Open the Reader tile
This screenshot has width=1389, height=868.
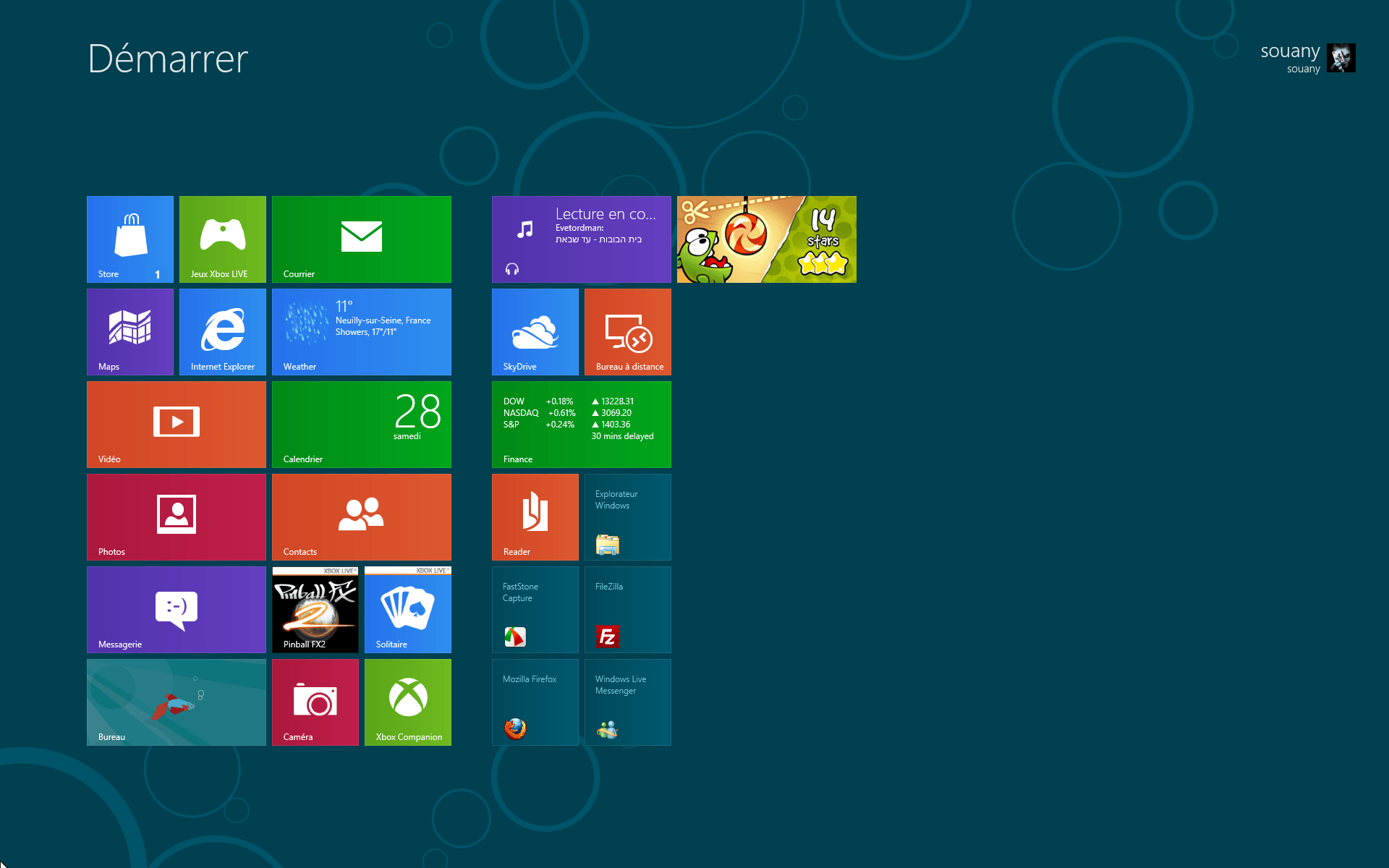coord(535,517)
